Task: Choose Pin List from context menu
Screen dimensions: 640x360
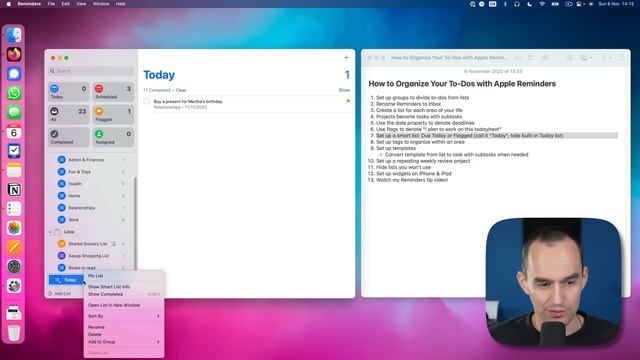Action: 124,276
